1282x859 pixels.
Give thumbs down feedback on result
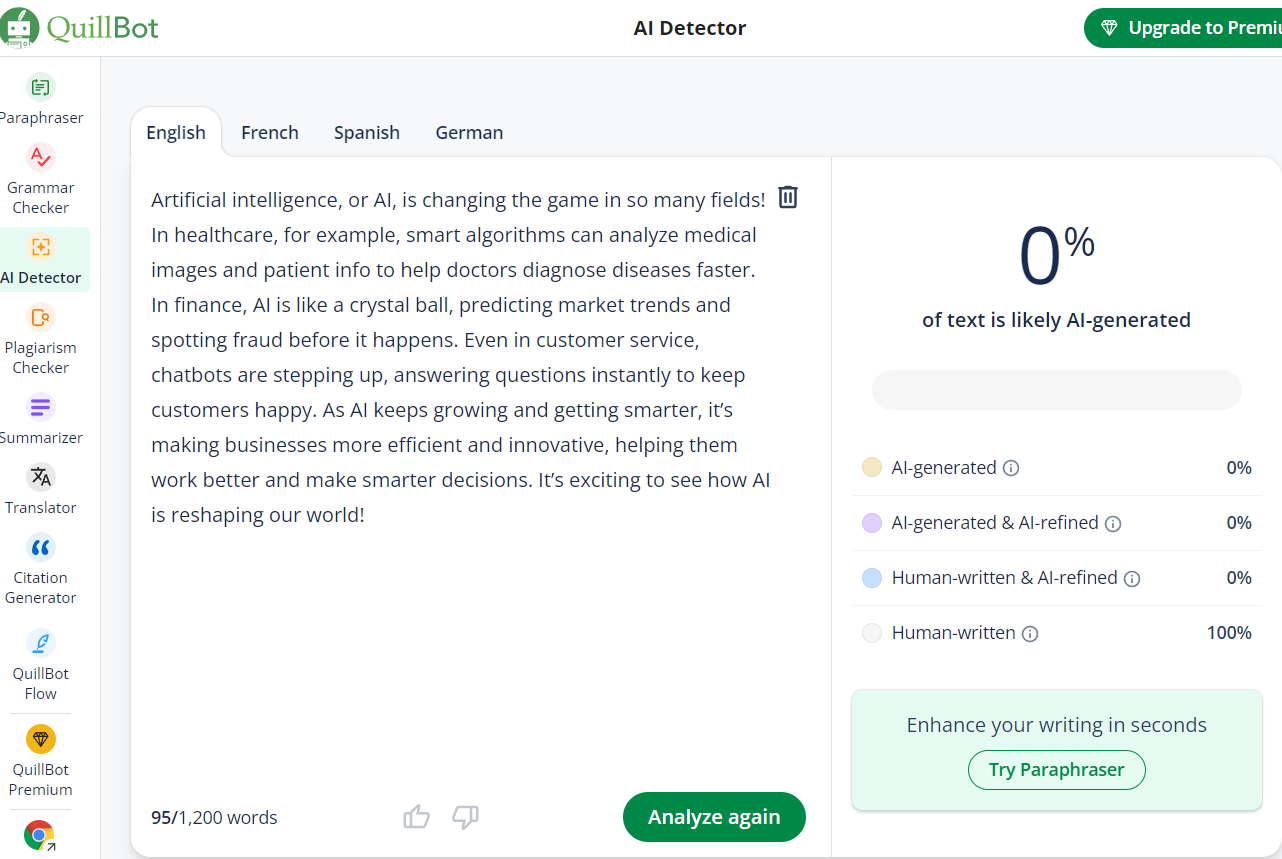[465, 817]
